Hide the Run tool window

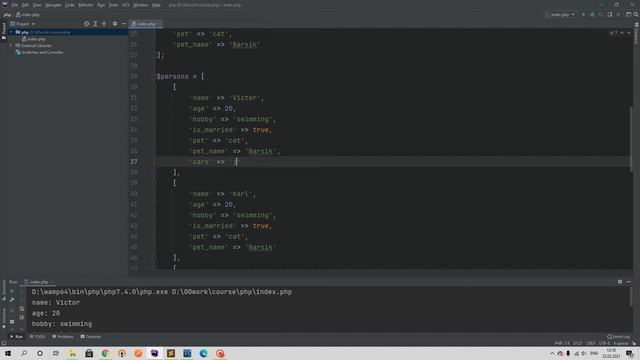629,282
